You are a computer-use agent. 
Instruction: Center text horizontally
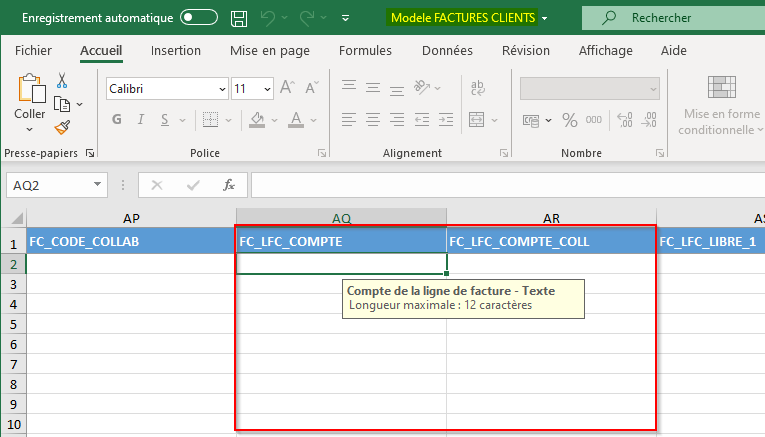(x=373, y=119)
